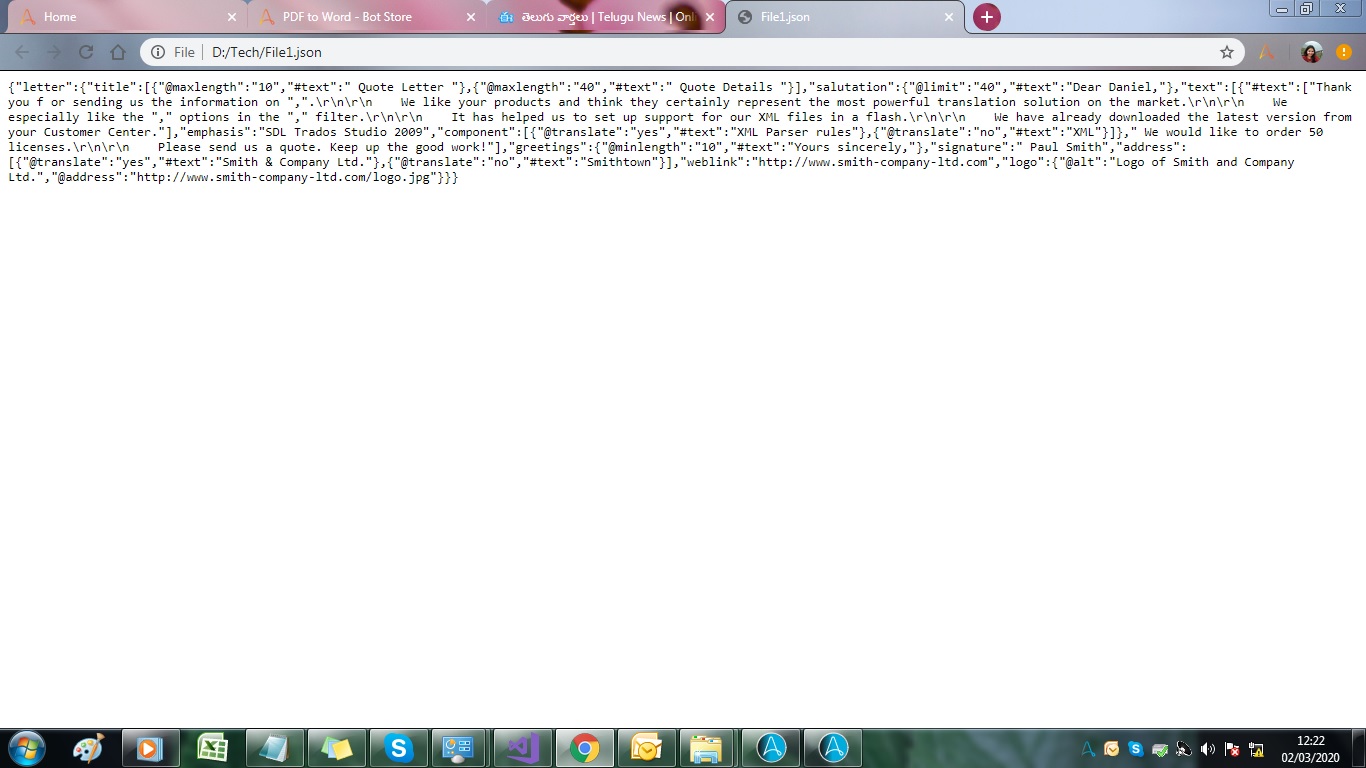
Task: Open the second Automation Anywhere taskbar icon
Action: point(832,748)
